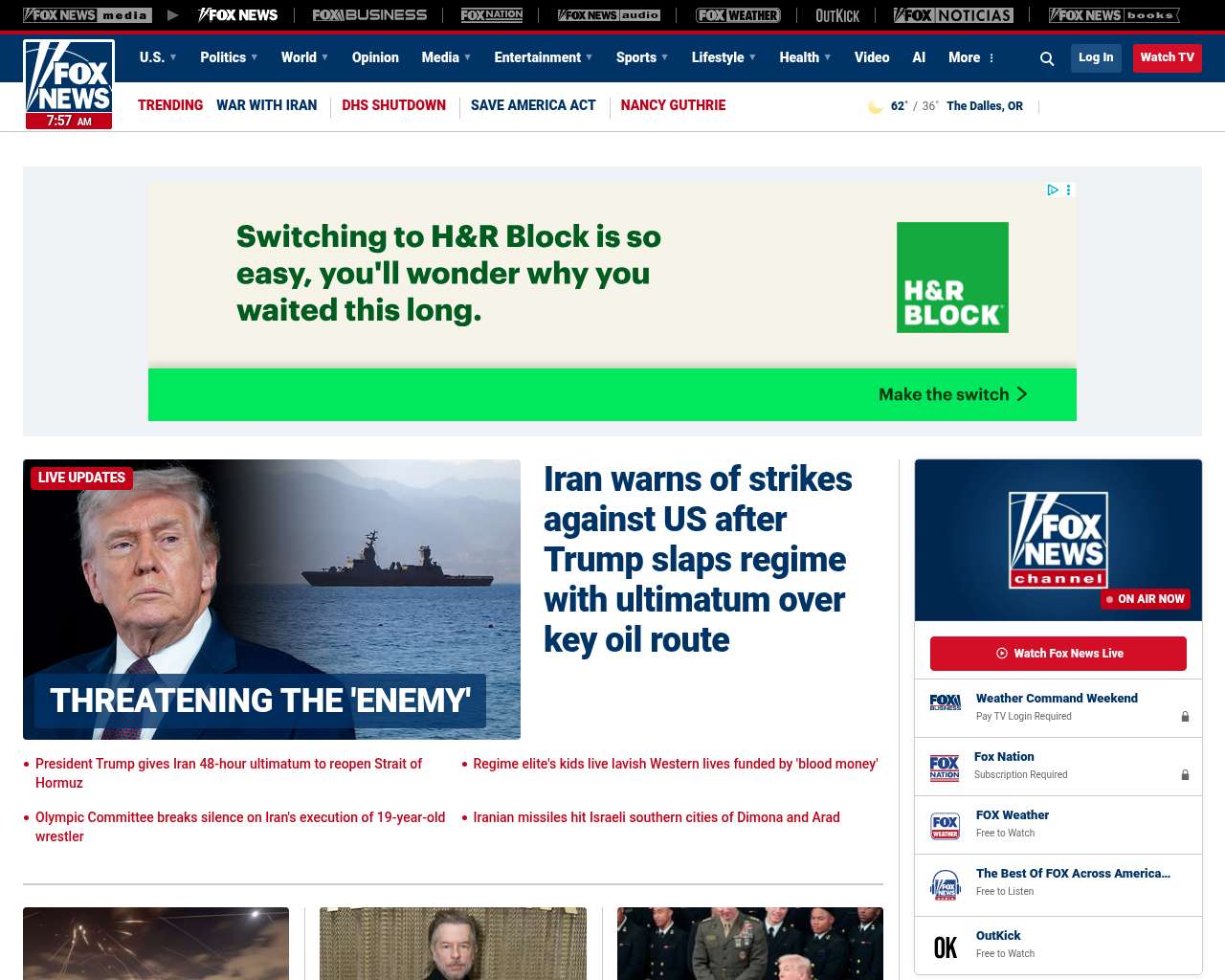The width and height of the screenshot is (1225, 980).
Task: Click lock icon on Fox Nation row
Action: point(1185,775)
